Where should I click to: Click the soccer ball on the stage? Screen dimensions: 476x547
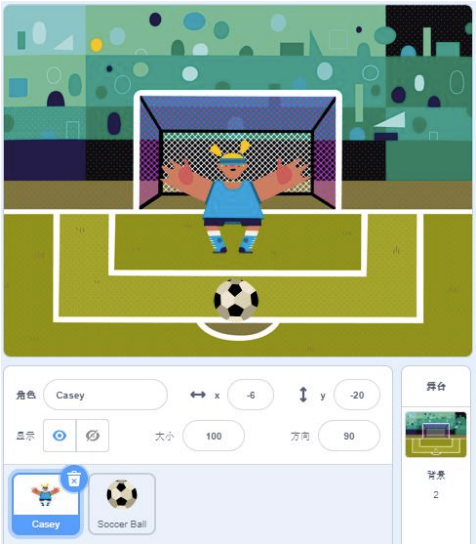click(x=236, y=300)
